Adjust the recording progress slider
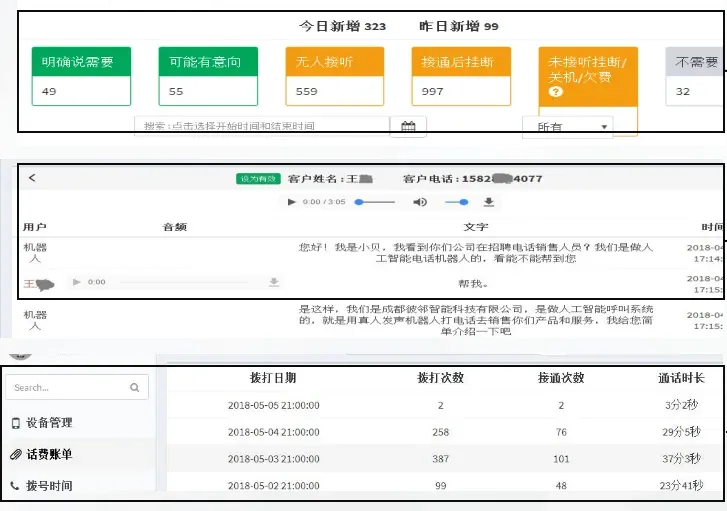Screen dimensions: 727x511 click(x=375, y=202)
